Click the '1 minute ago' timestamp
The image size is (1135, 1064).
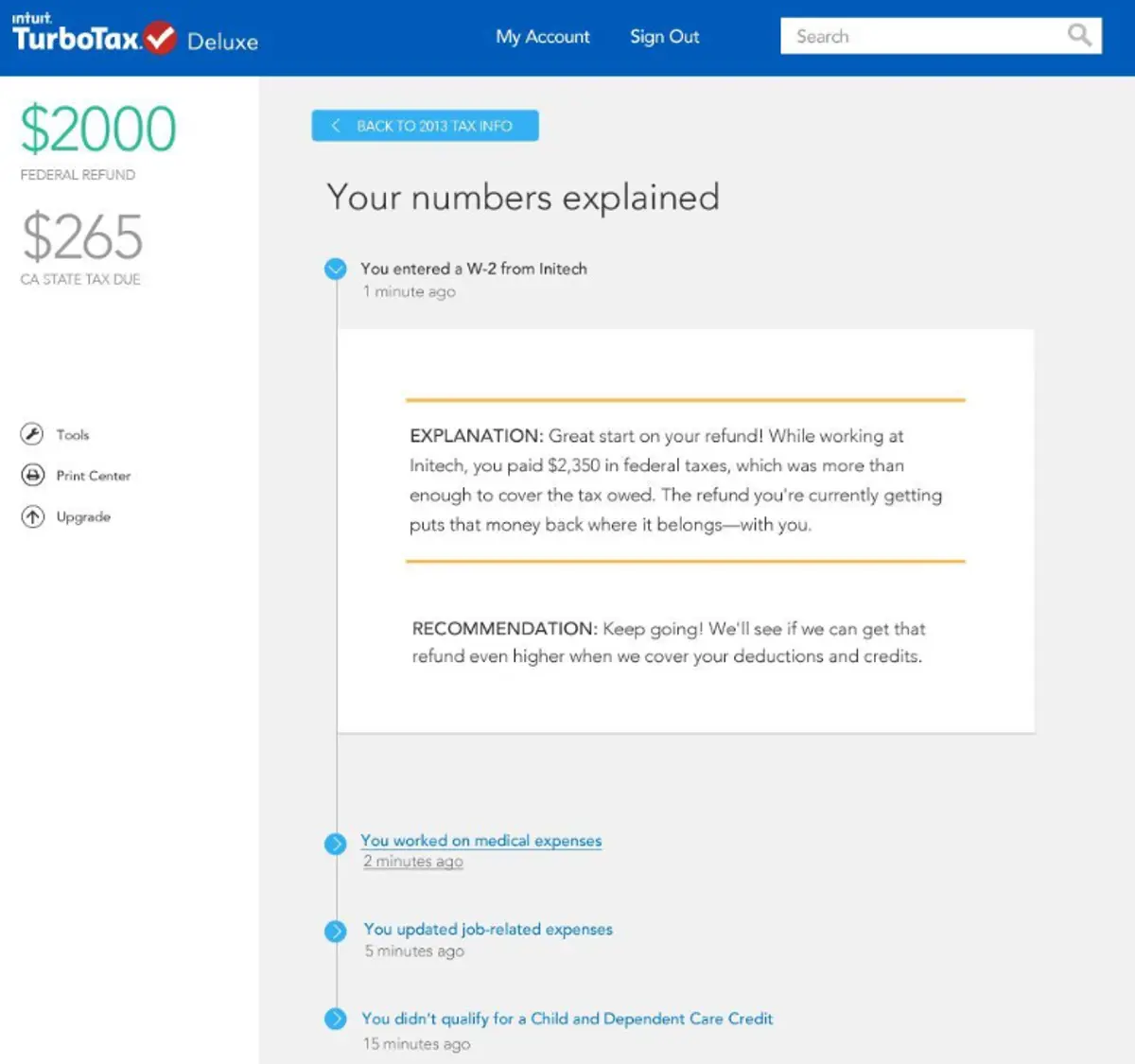[409, 292]
